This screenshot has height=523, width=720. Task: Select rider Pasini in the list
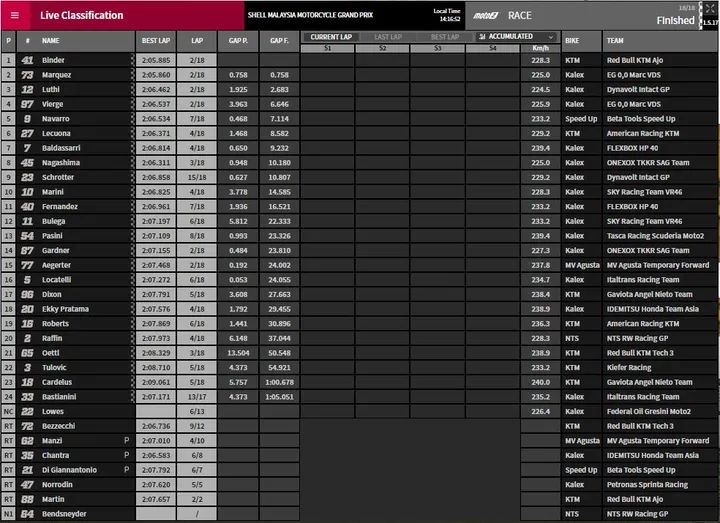52,236
